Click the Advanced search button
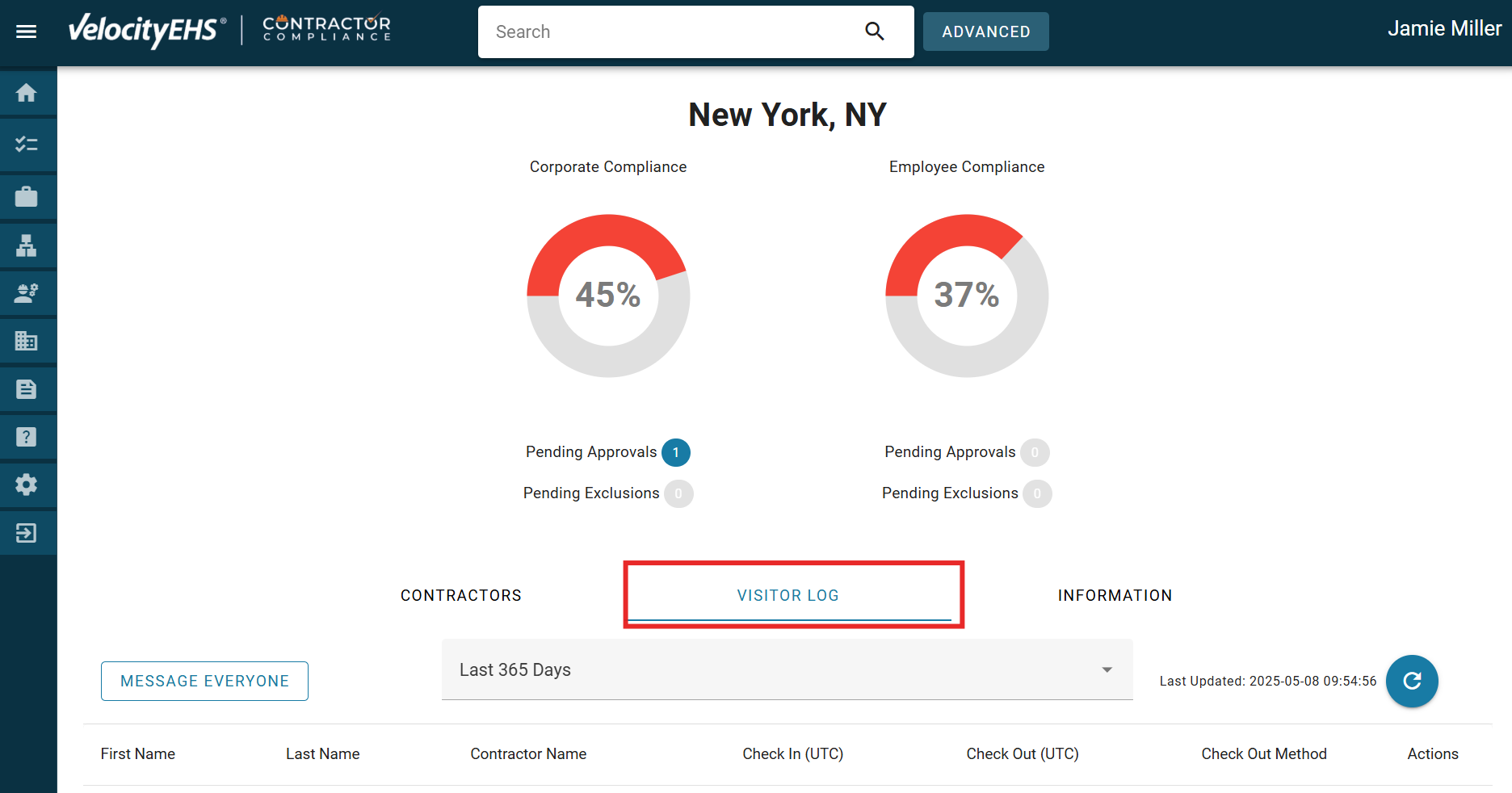This screenshot has width=1512, height=793. (985, 31)
